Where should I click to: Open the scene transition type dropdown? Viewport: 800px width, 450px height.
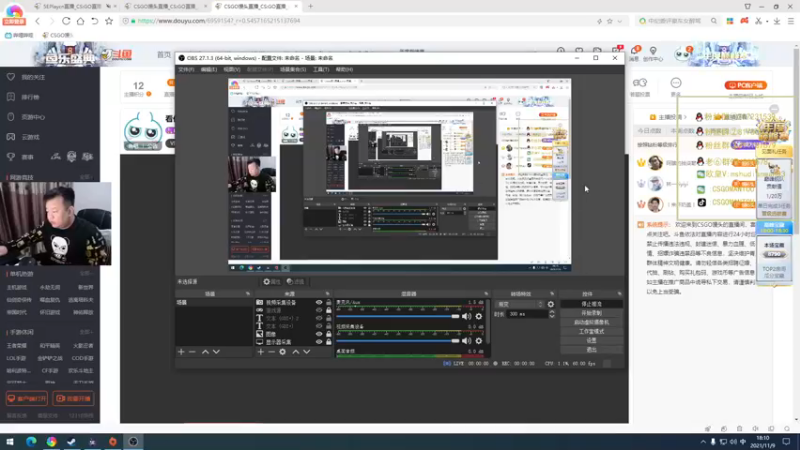point(520,304)
